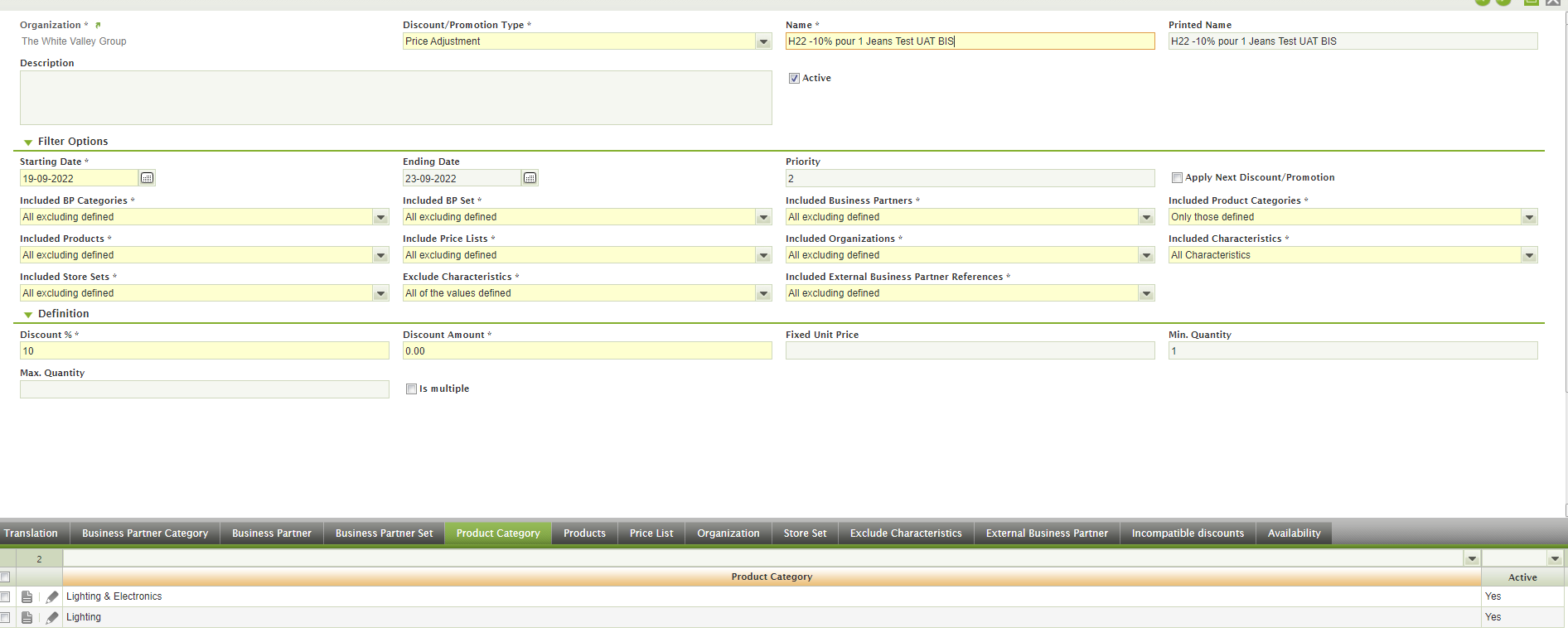The image size is (1568, 642).
Task: Click the Active column header
Action: tap(1522, 577)
